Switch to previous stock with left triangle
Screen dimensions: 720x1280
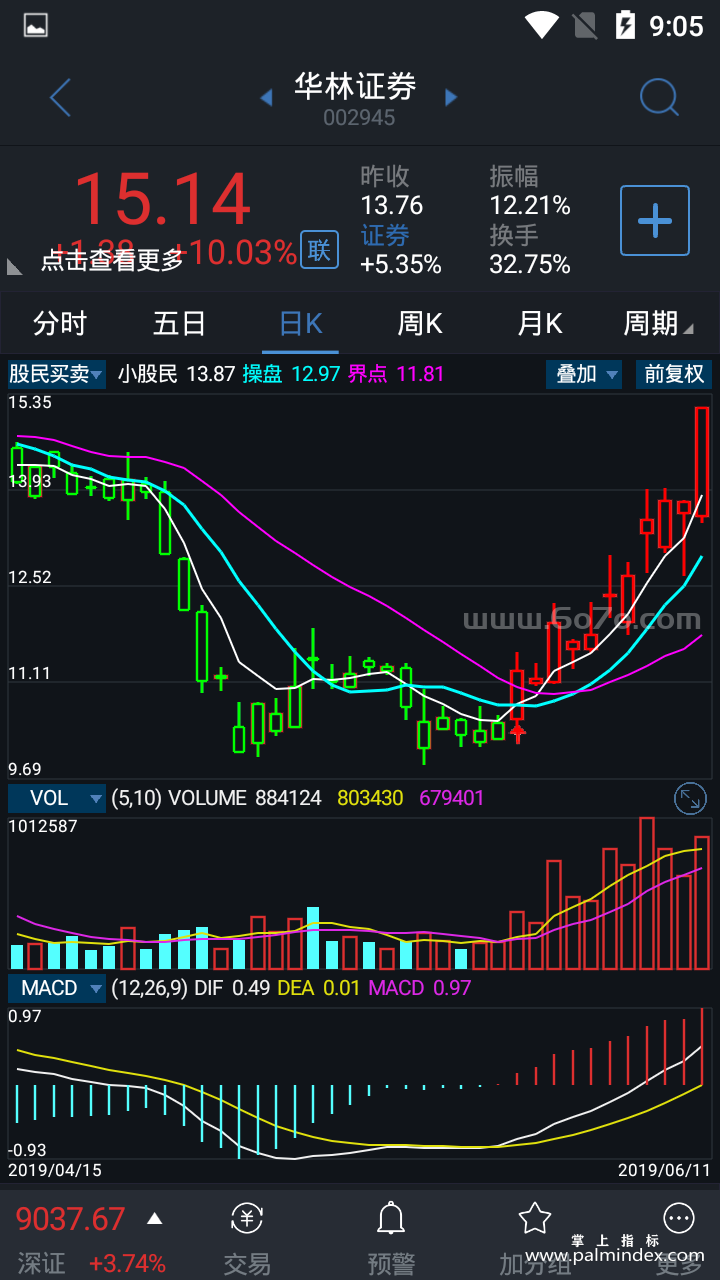pyautogui.click(x=266, y=97)
